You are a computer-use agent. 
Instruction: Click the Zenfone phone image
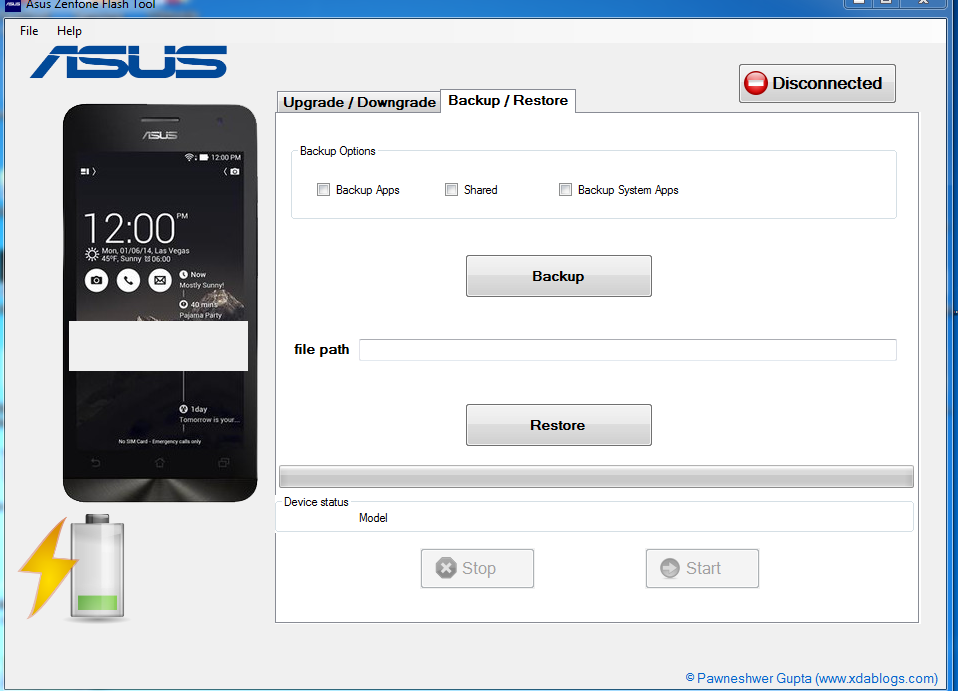tap(160, 303)
